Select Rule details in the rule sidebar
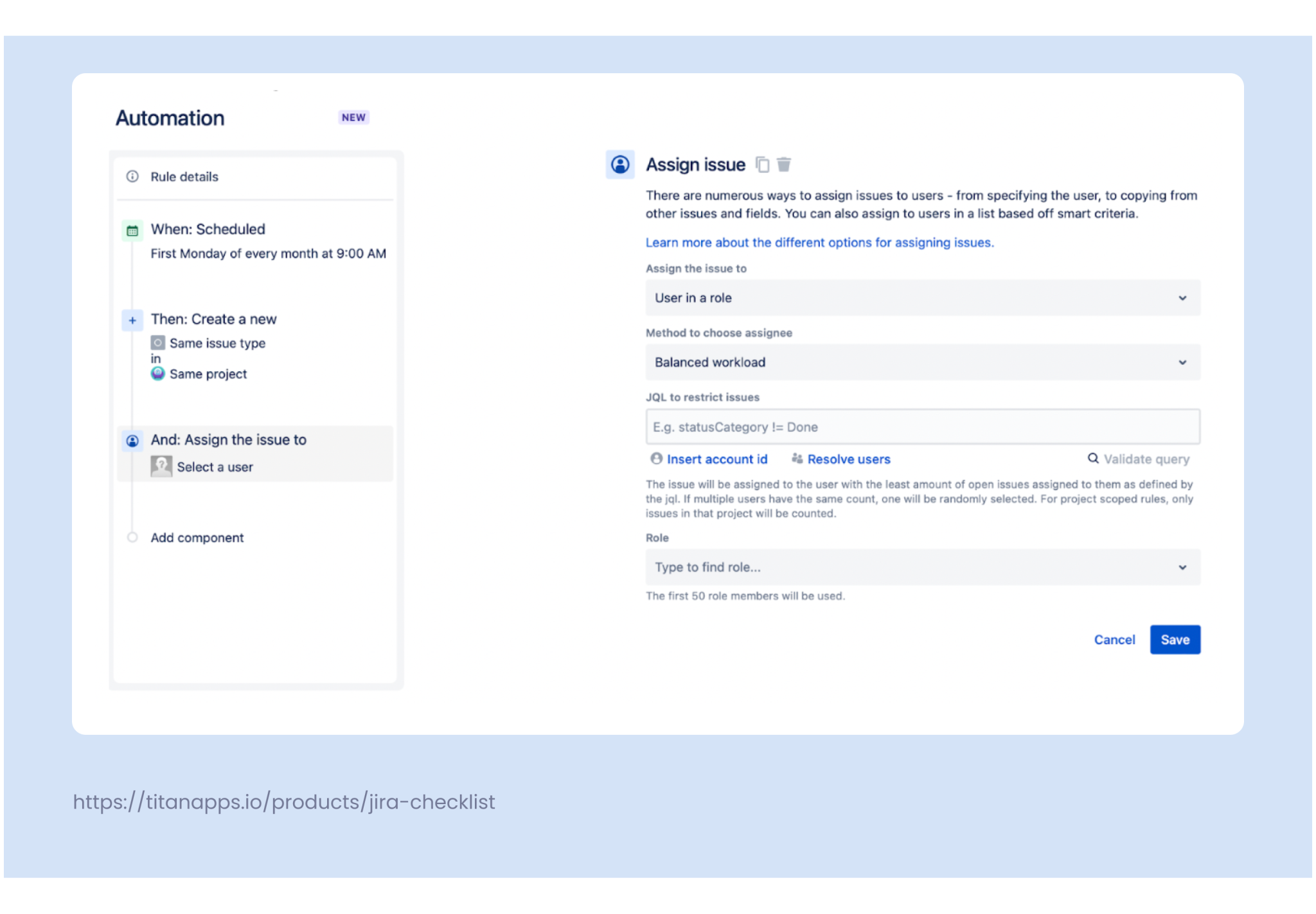 (184, 177)
